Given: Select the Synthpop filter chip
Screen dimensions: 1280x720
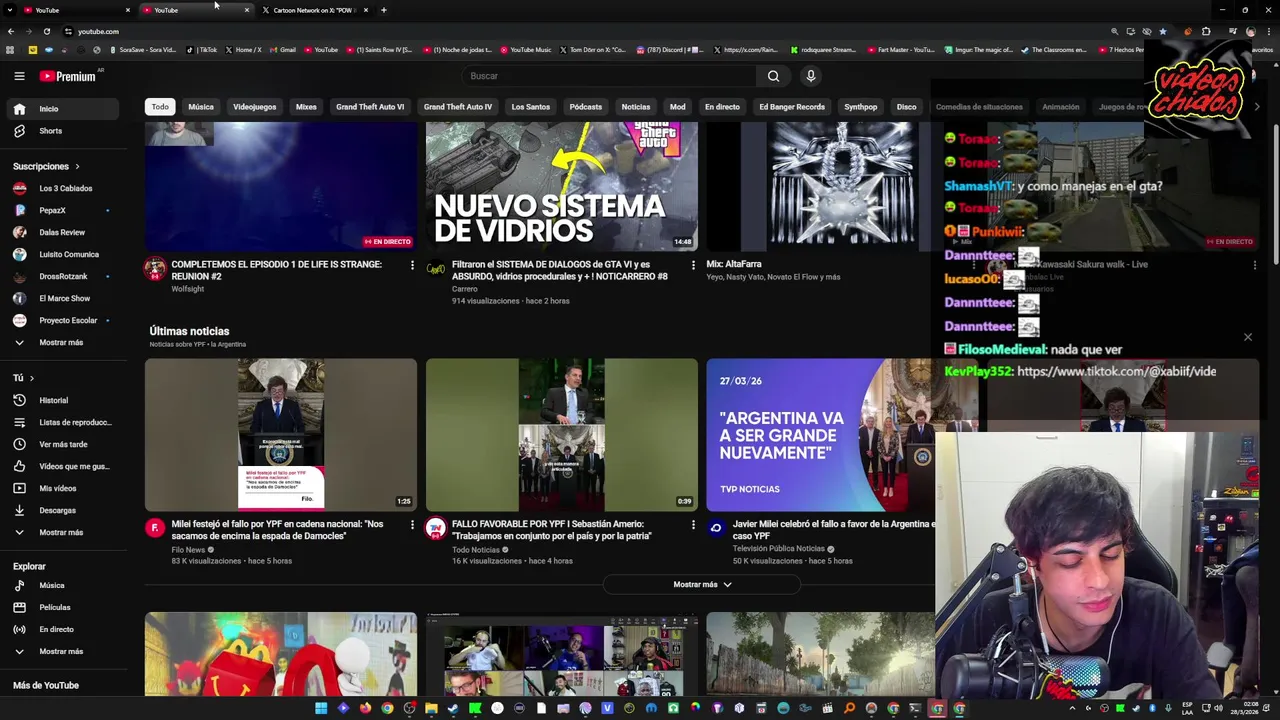Looking at the screenshot, I should [860, 107].
